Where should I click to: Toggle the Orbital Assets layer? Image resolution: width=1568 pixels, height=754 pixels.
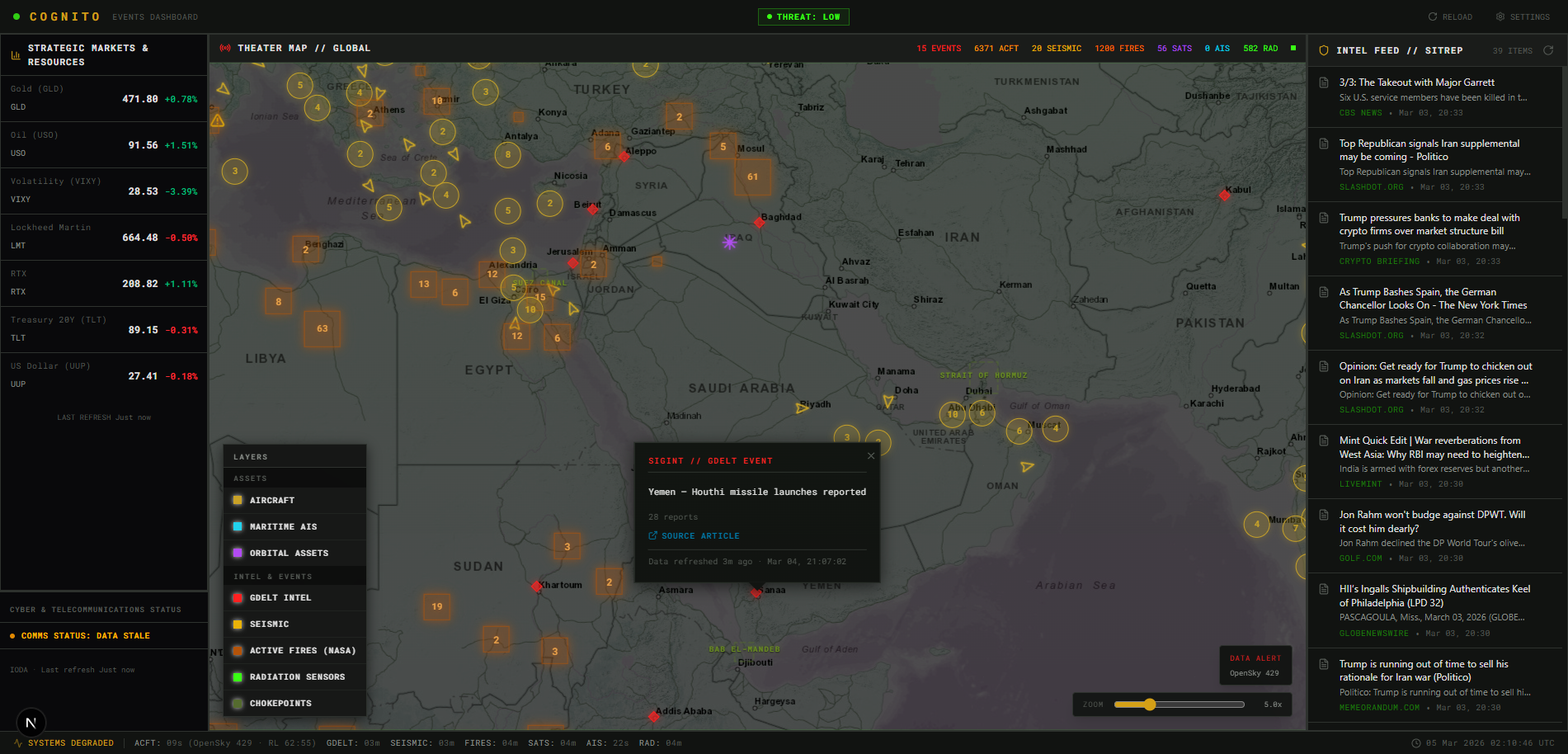(294, 553)
